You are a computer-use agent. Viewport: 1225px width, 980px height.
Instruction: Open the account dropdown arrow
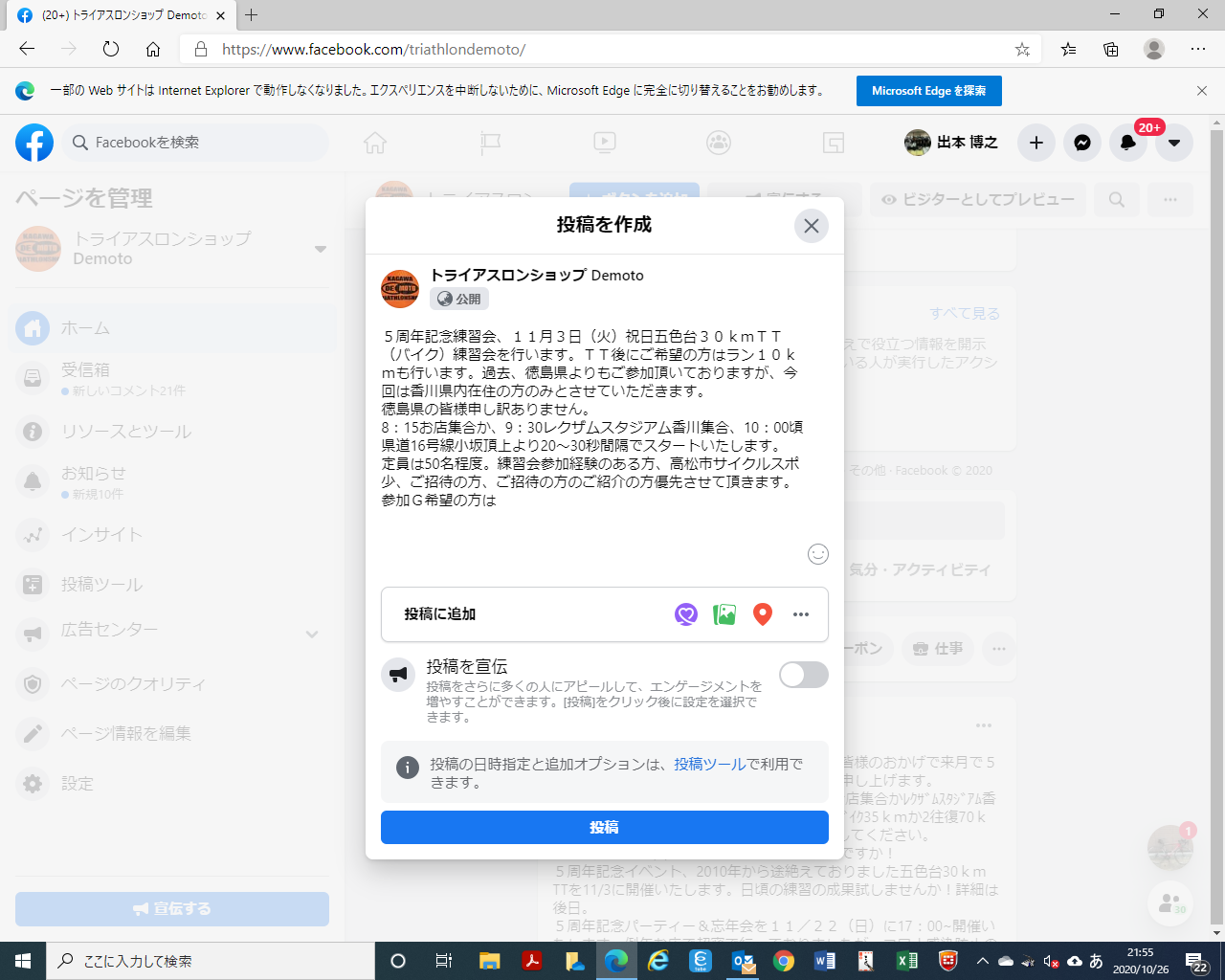coord(1174,143)
